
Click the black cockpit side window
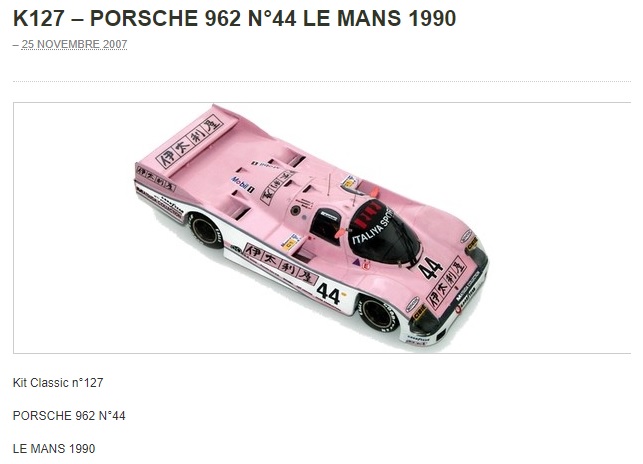[326, 225]
